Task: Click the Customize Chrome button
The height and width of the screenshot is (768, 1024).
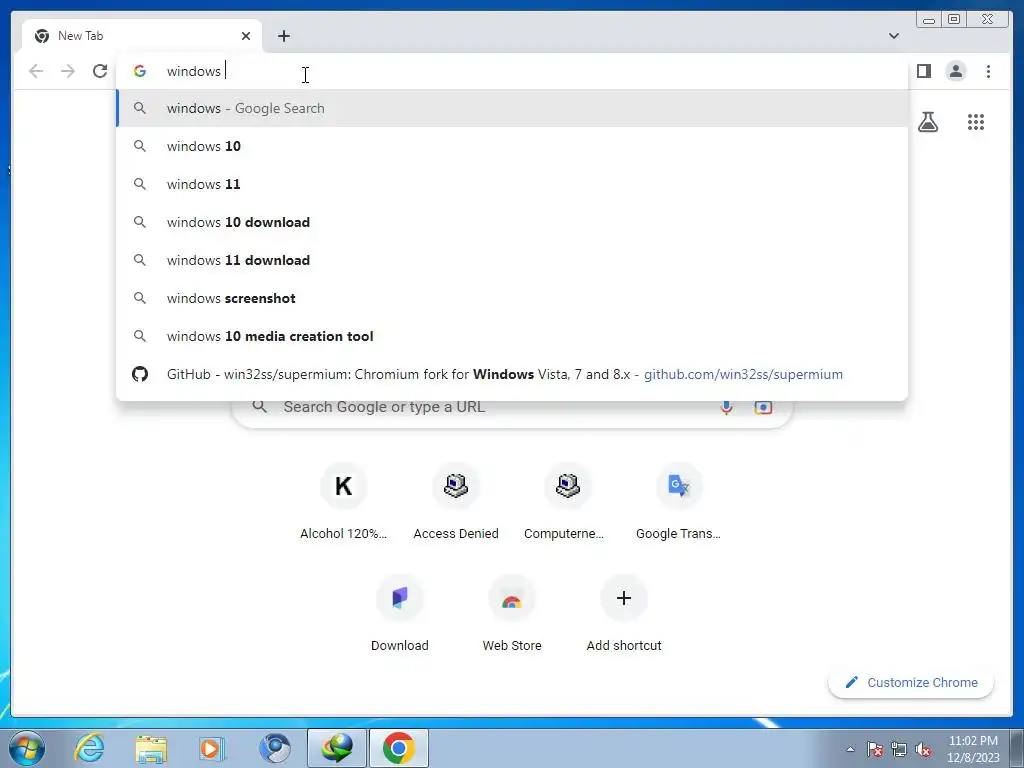Action: 911,682
